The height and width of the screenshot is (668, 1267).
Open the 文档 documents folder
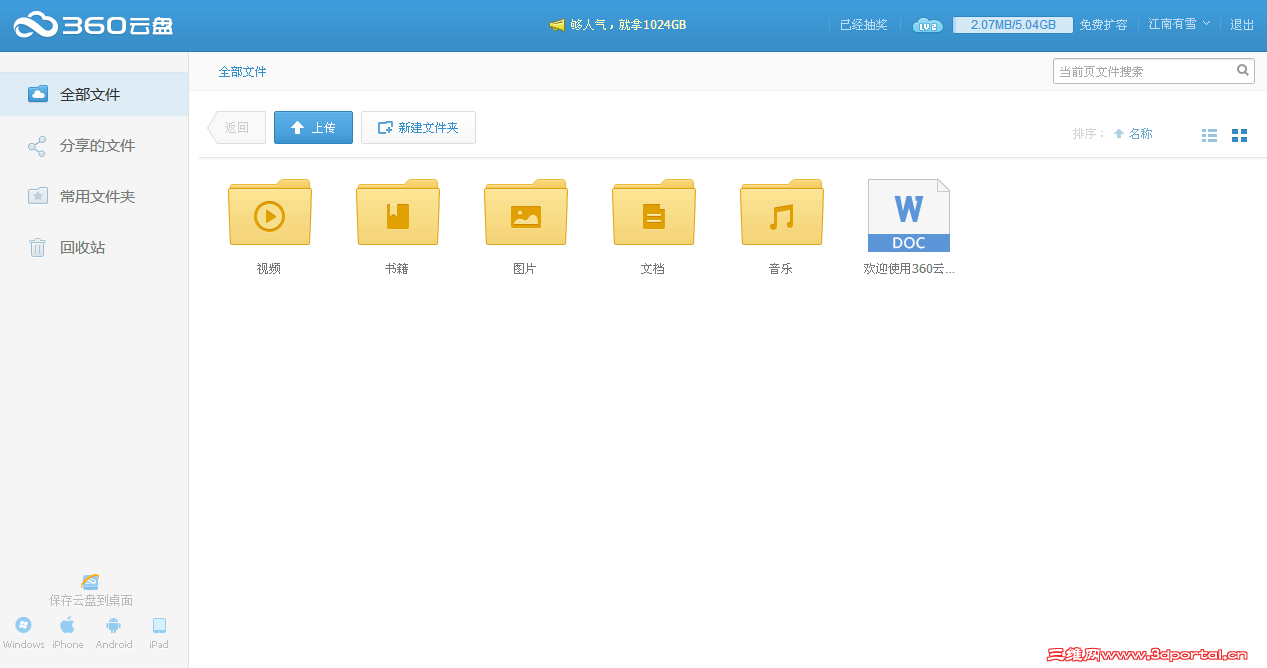(x=653, y=212)
